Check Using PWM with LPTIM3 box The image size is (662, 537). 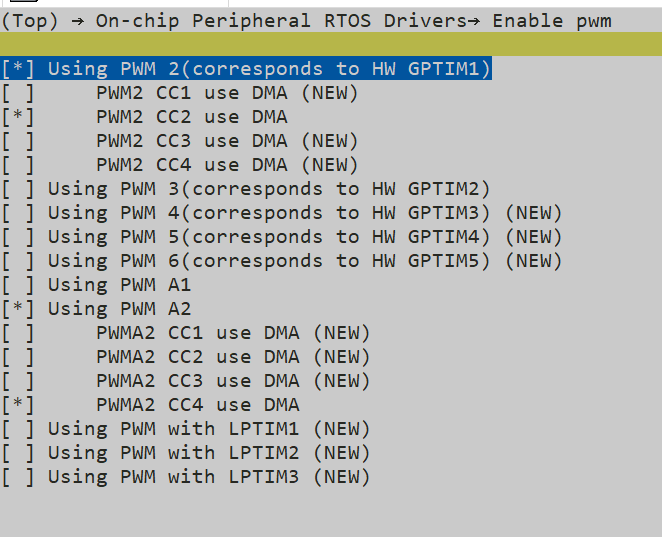pos(19,477)
